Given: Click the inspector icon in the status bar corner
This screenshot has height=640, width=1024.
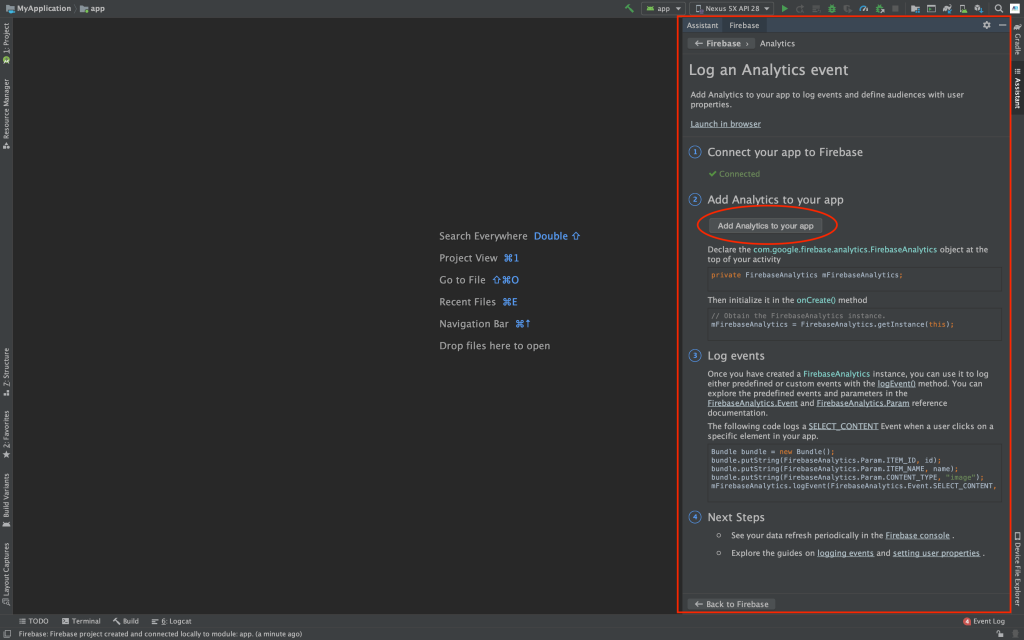Looking at the screenshot, I should [x=1016, y=633].
